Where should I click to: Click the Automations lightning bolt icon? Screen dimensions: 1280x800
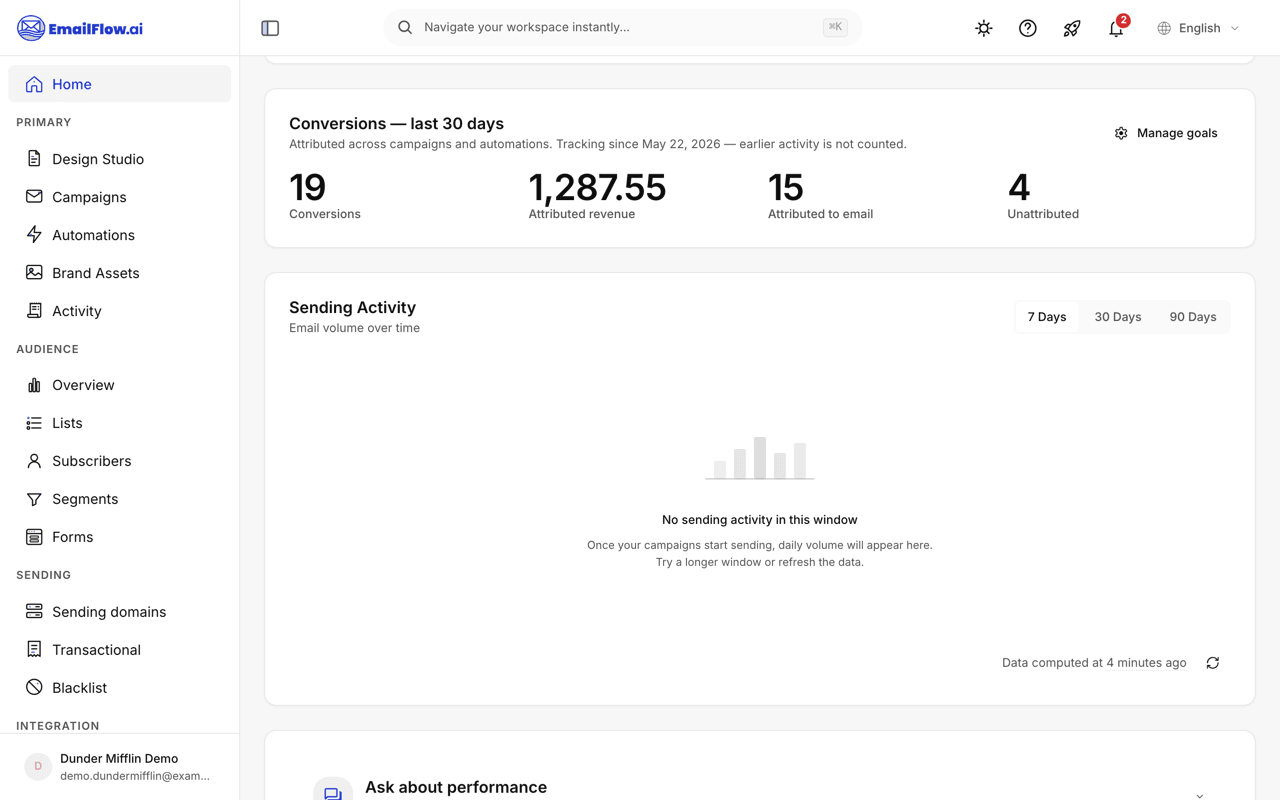pyautogui.click(x=34, y=235)
